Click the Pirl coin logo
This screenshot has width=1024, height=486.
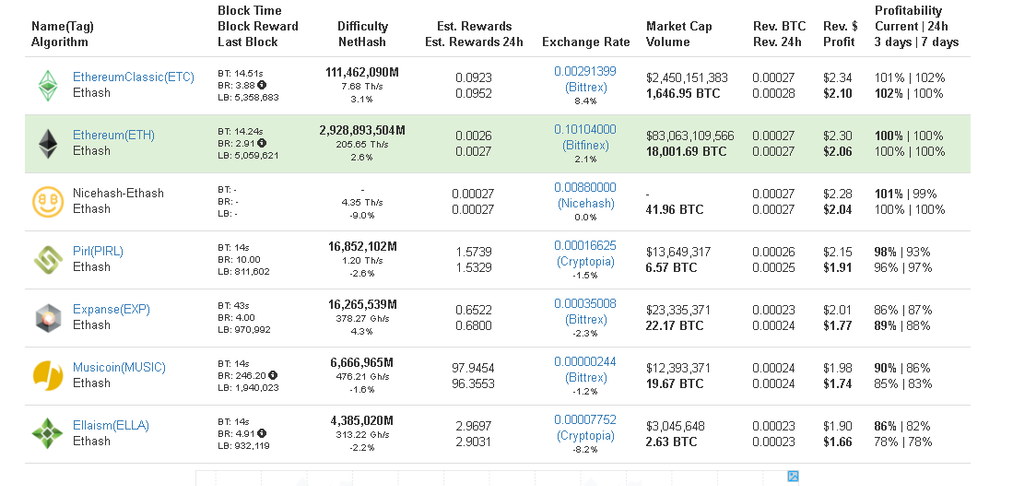point(48,260)
